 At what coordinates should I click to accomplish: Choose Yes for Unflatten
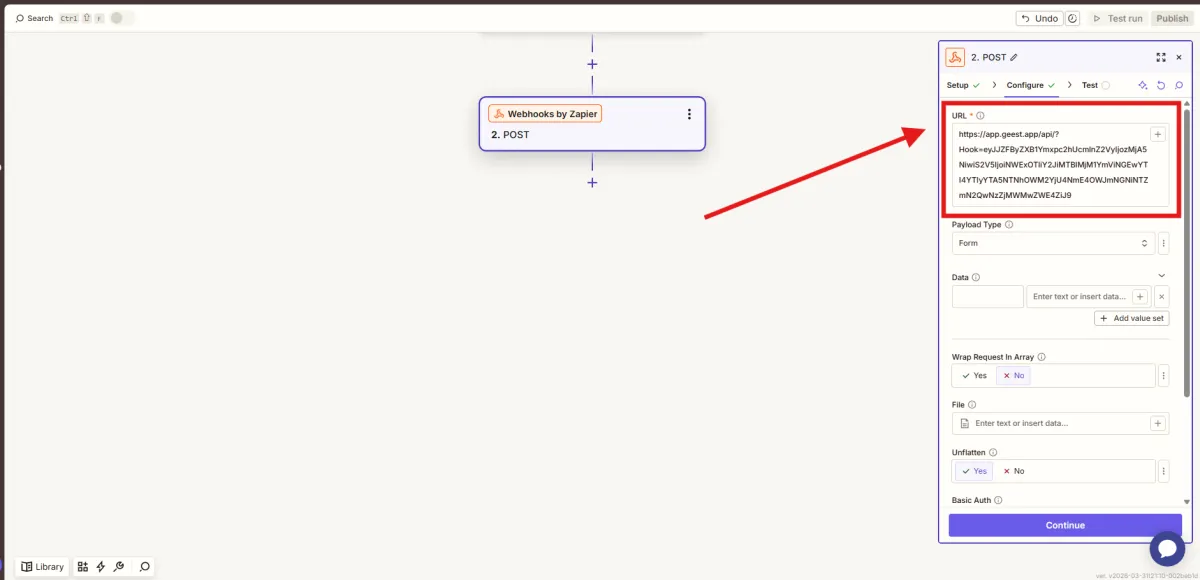[x=974, y=471]
